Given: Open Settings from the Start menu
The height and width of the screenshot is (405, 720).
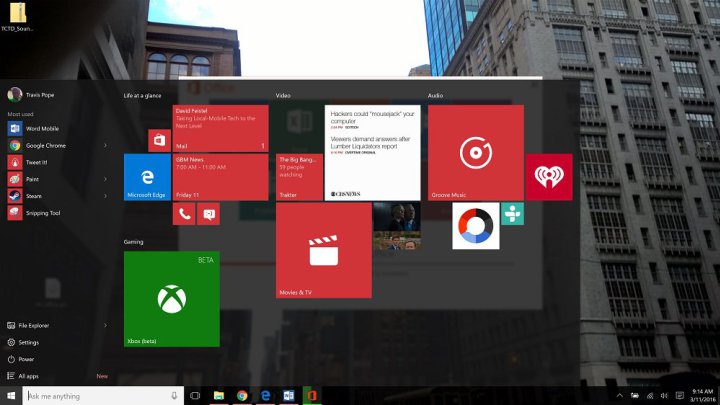Looking at the screenshot, I should [x=28, y=342].
